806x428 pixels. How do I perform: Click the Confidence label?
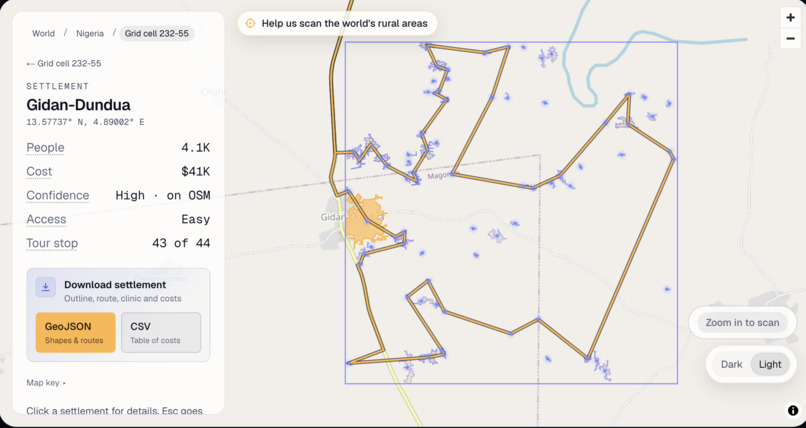(58, 196)
